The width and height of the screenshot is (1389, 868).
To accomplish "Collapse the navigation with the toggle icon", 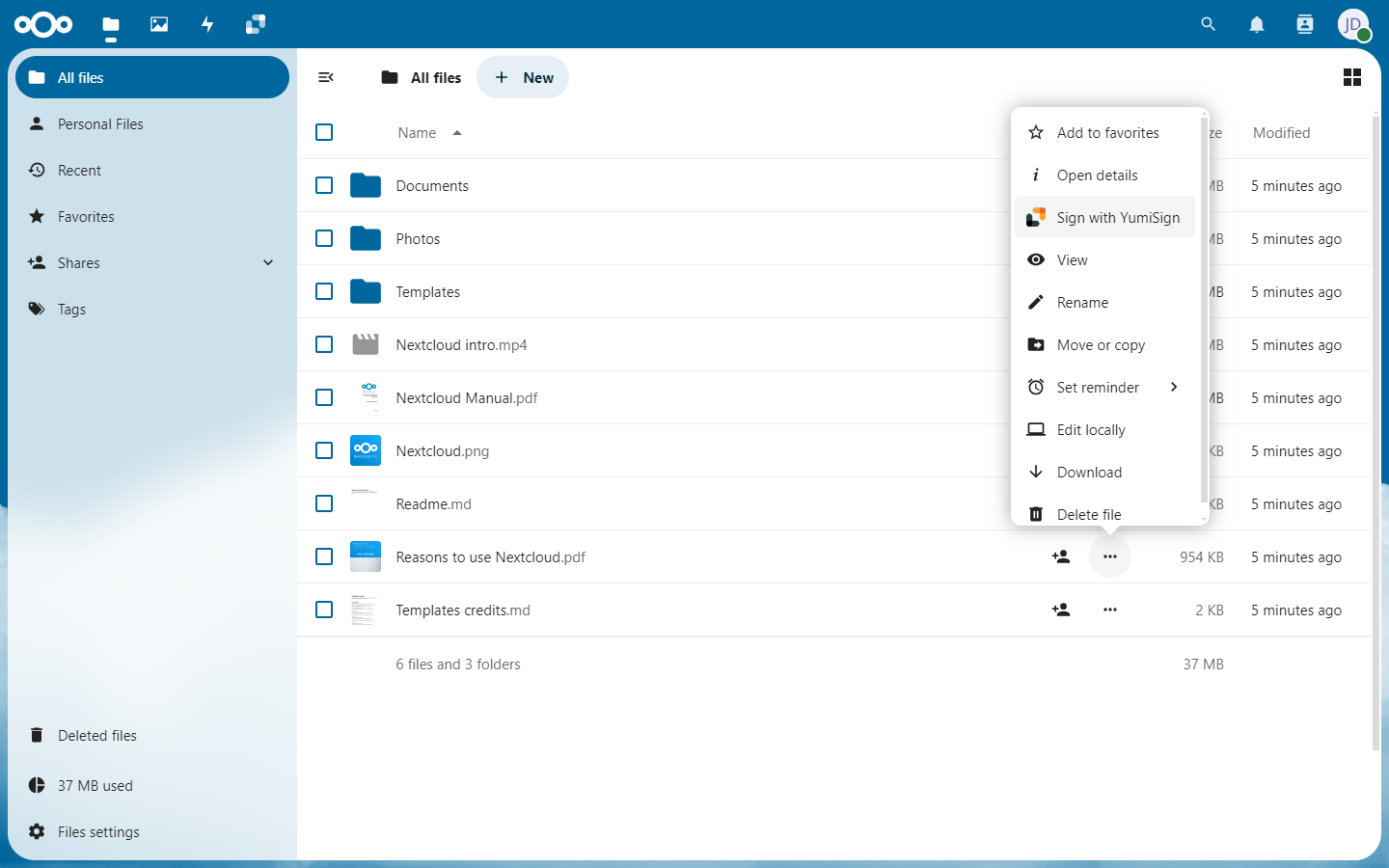I will point(326,77).
